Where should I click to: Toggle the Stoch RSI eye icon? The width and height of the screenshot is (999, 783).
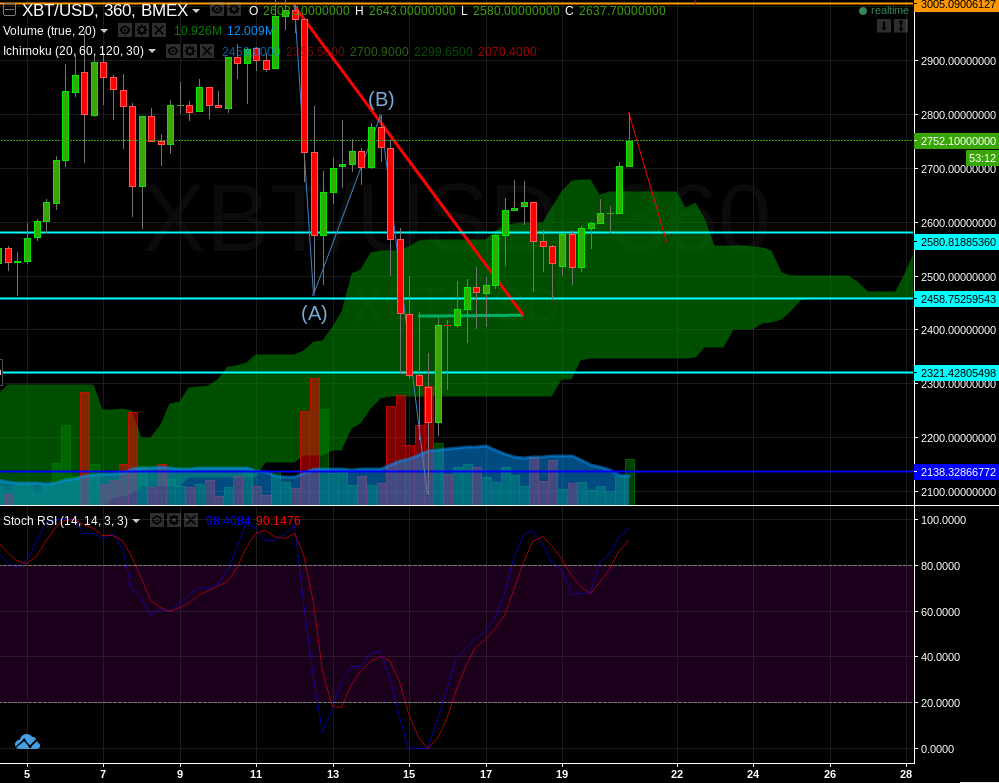(x=157, y=521)
